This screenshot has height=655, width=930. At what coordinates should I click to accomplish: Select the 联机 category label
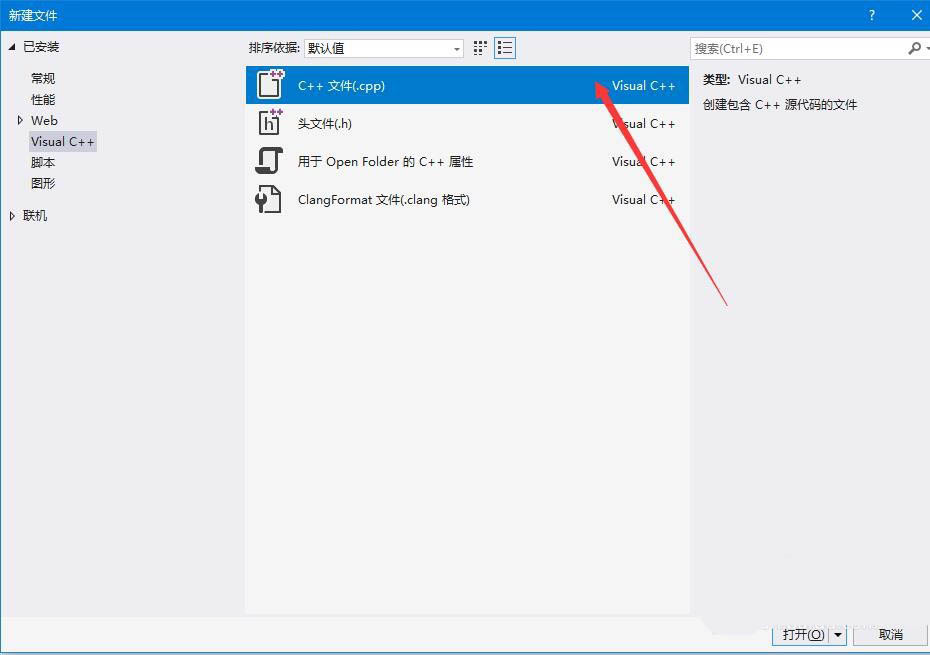coord(35,216)
